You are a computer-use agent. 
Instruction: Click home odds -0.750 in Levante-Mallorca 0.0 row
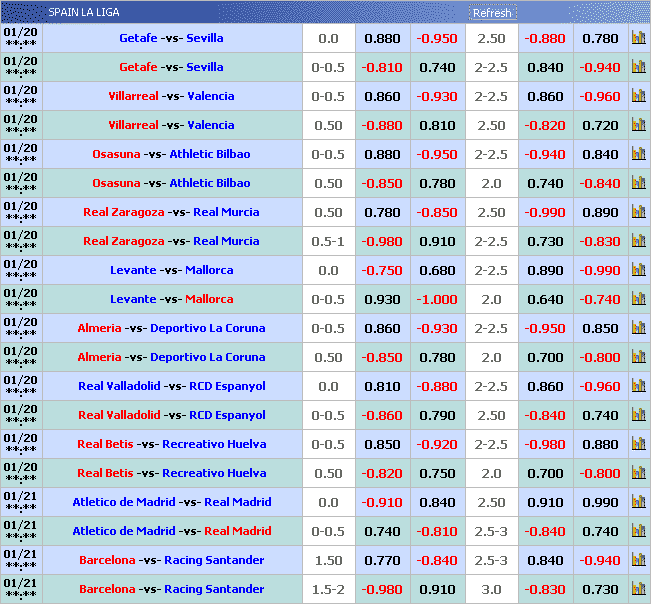pyautogui.click(x=382, y=270)
